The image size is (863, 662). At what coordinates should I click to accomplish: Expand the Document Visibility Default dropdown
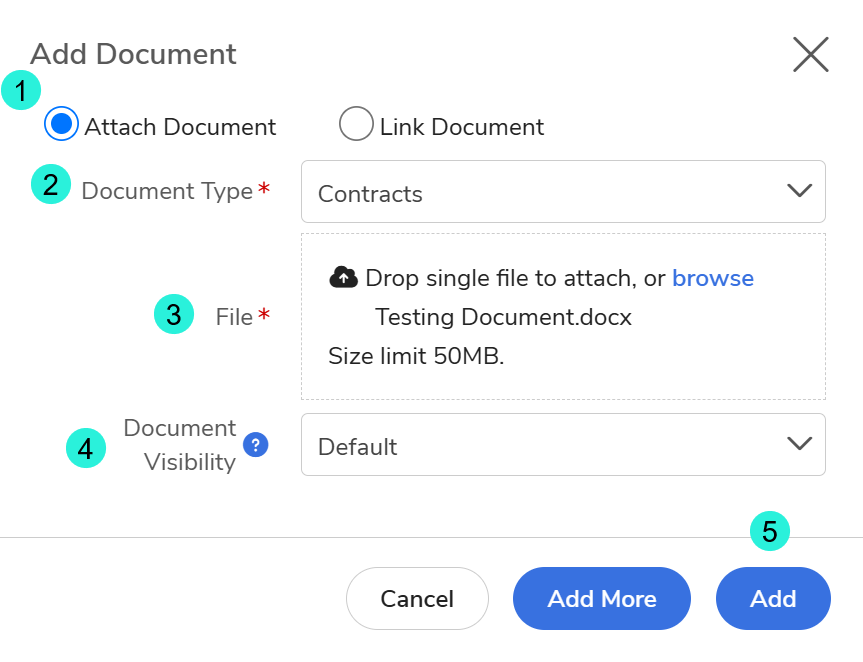coord(563,445)
